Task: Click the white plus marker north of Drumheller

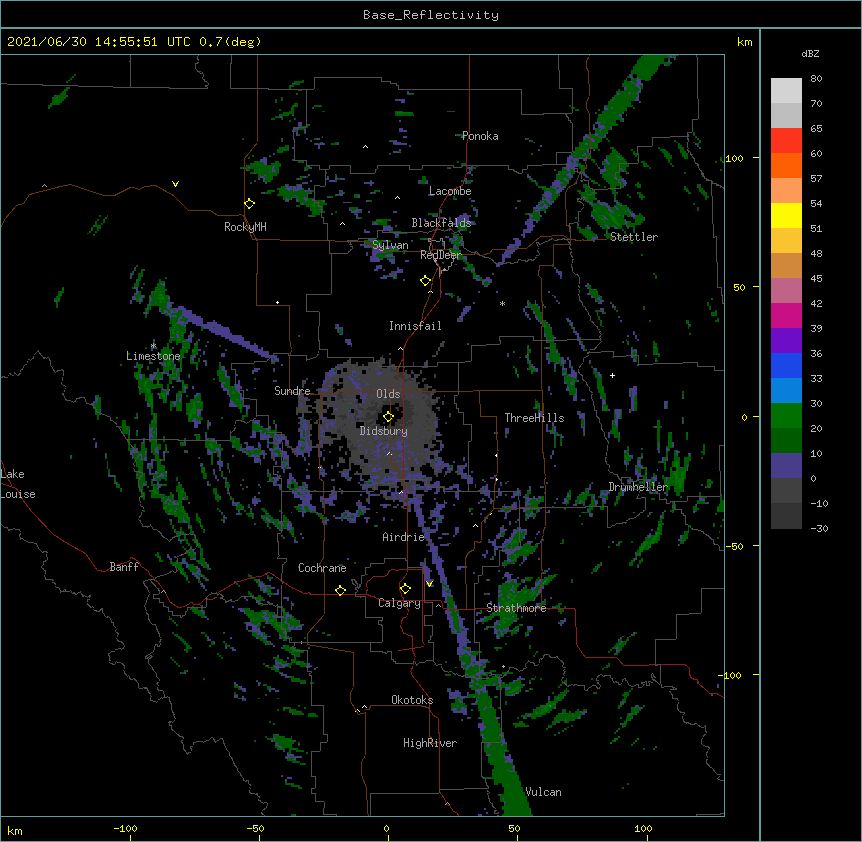Action: (612, 375)
